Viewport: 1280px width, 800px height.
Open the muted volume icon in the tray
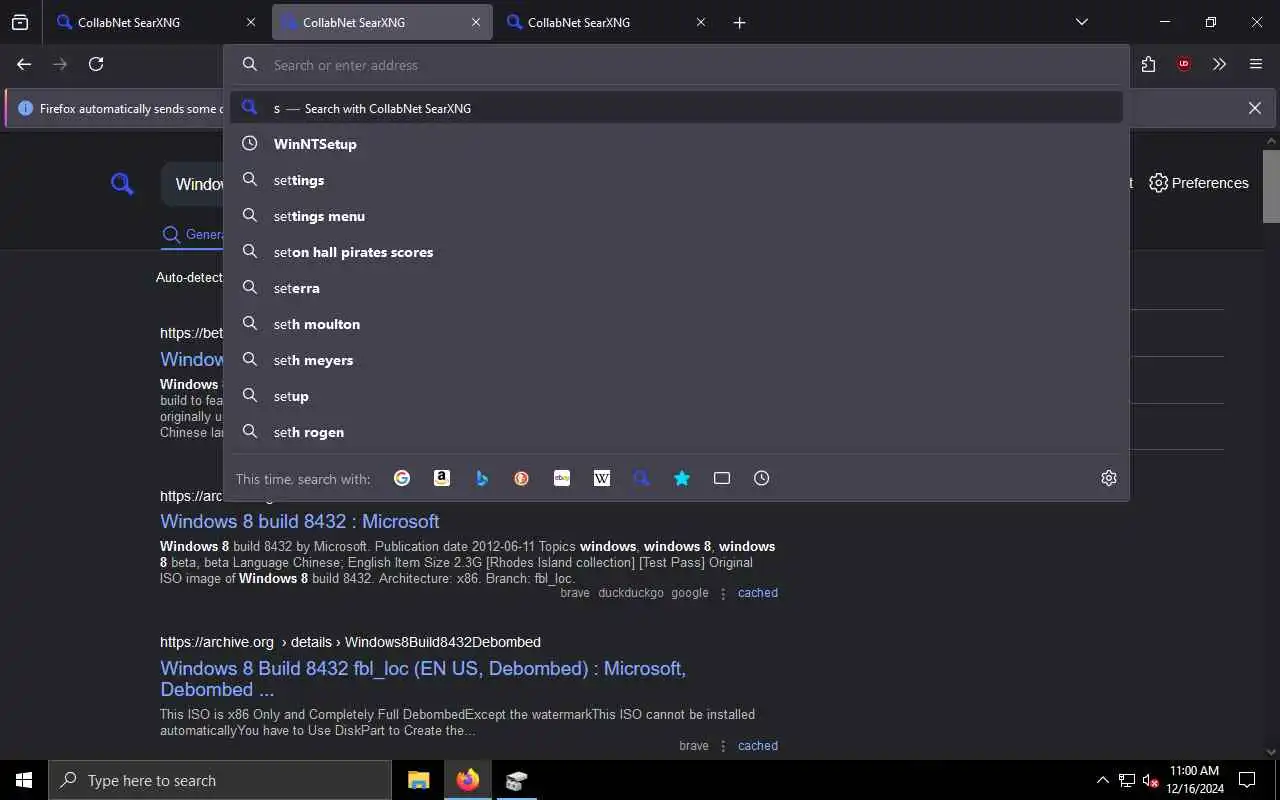1150,780
